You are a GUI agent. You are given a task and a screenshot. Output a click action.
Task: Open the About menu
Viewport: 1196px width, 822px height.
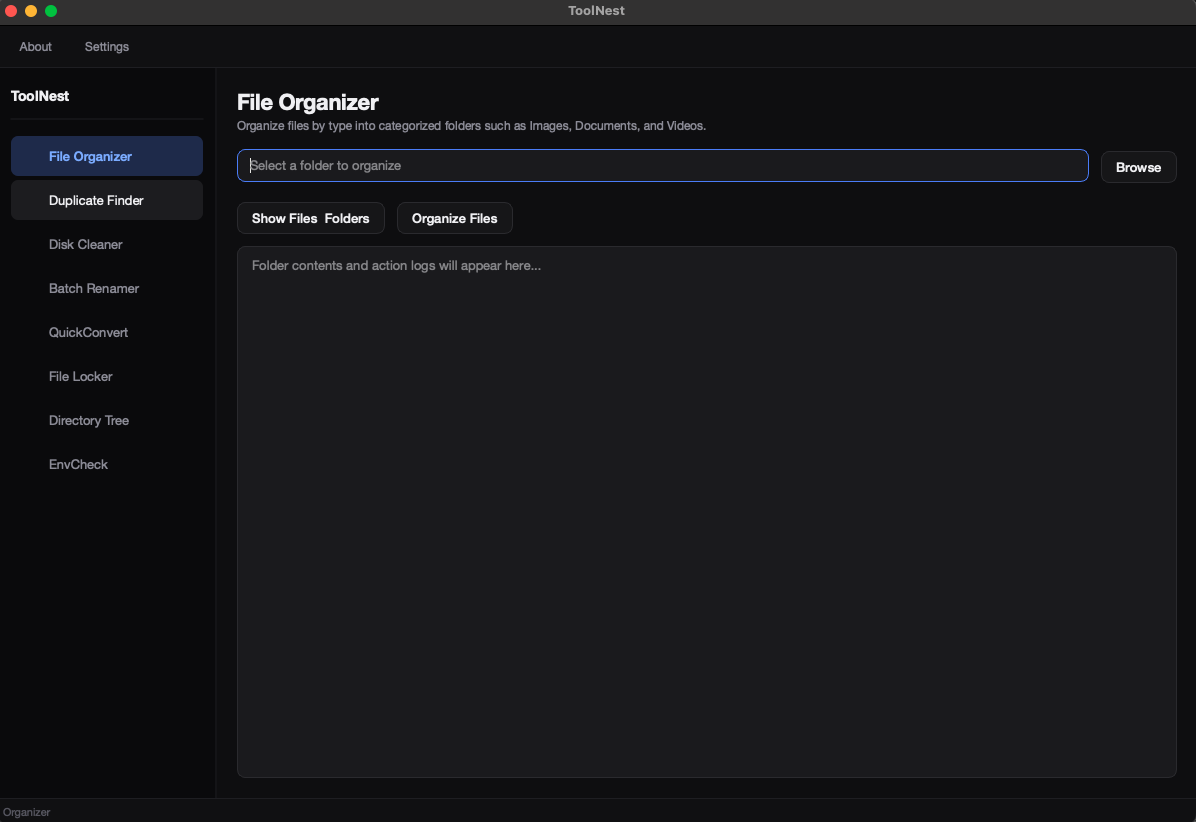point(35,47)
